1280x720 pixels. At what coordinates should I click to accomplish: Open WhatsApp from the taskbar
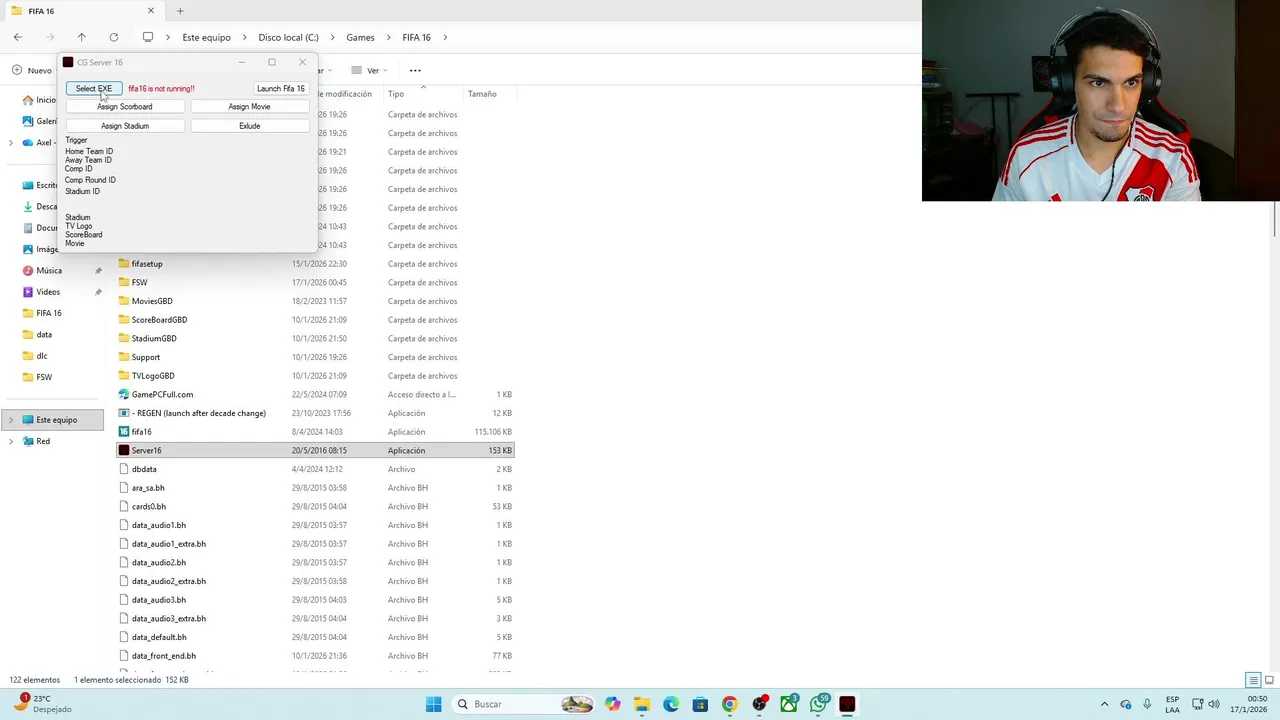tap(819, 704)
